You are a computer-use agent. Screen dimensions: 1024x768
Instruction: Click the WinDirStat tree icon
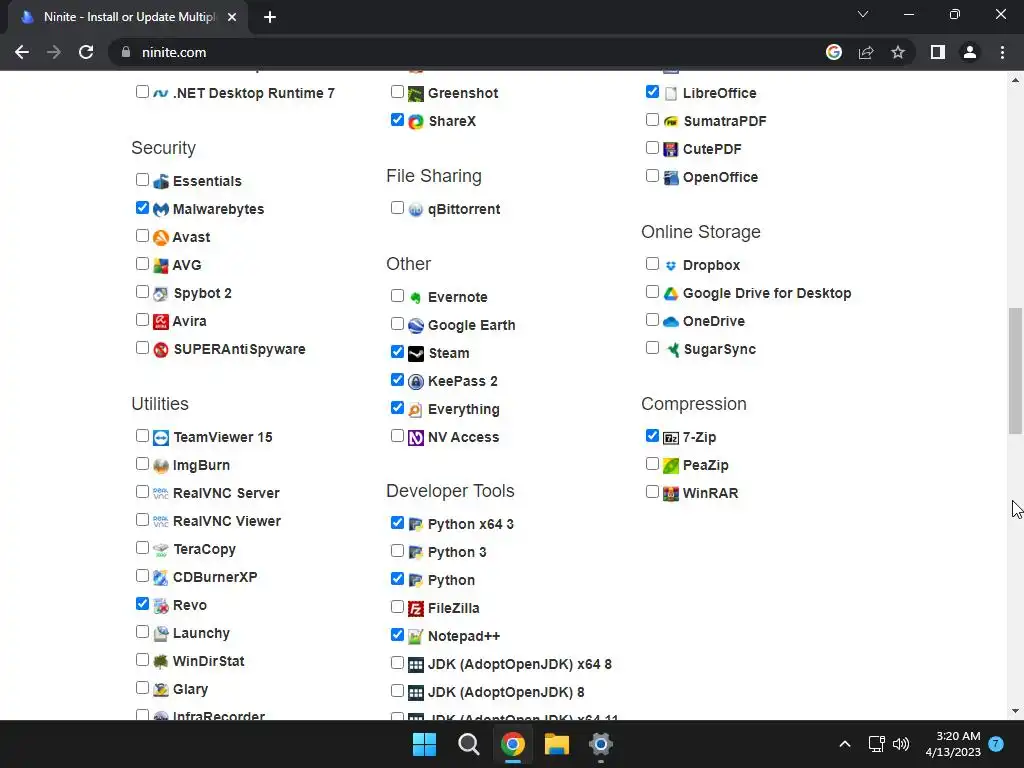click(x=161, y=662)
